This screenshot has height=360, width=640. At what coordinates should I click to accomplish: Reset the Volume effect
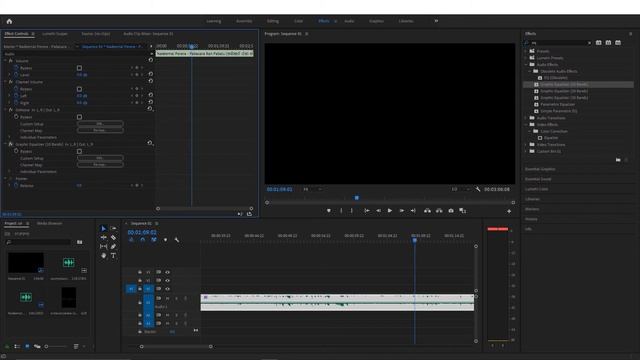pyautogui.click(x=151, y=60)
